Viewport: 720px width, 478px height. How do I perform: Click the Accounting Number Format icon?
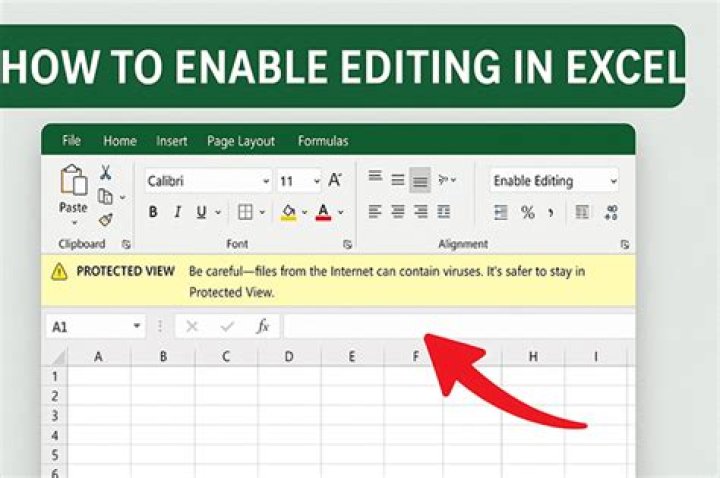[x=501, y=212]
